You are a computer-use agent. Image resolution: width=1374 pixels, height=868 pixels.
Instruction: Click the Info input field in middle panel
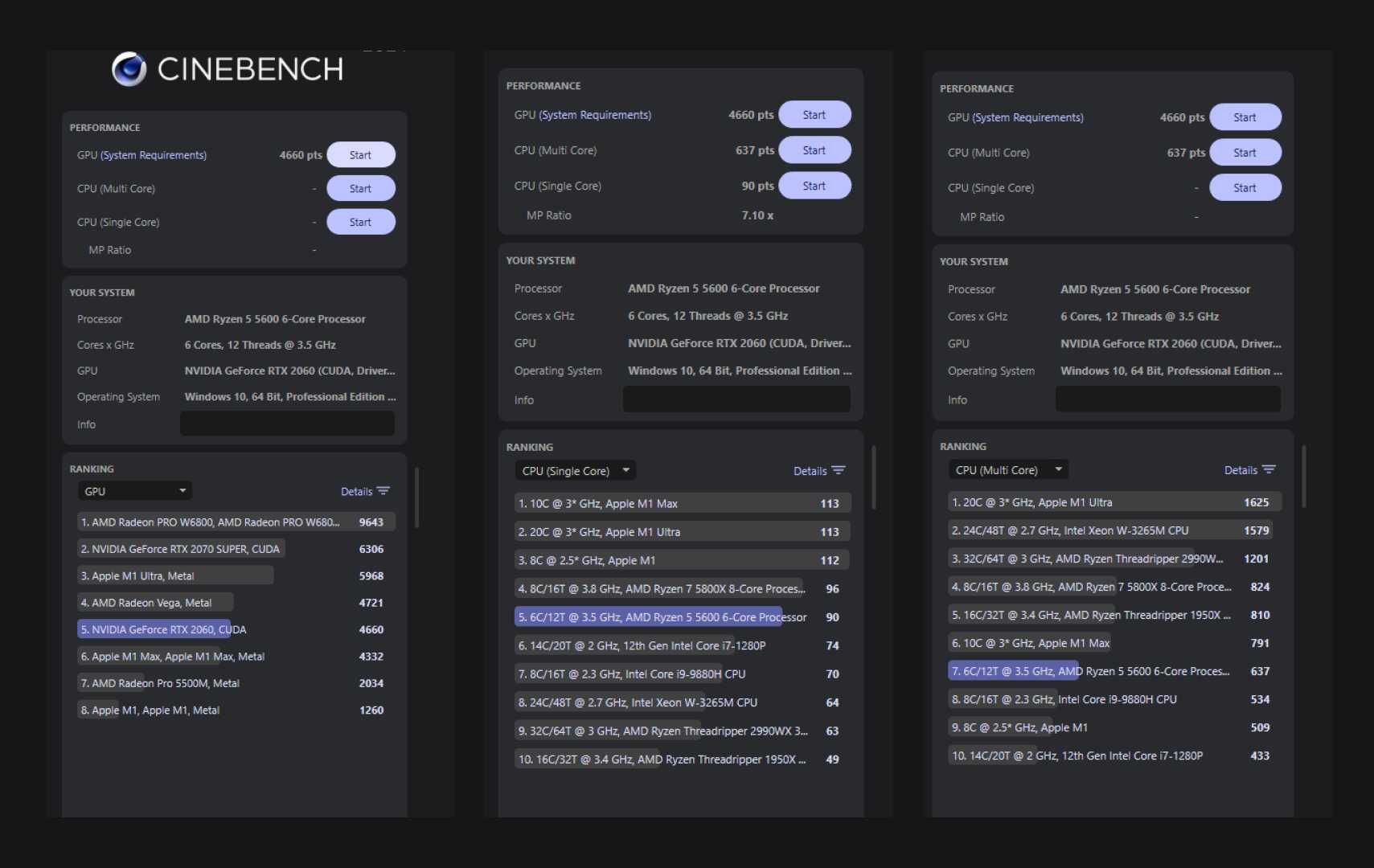click(x=736, y=399)
